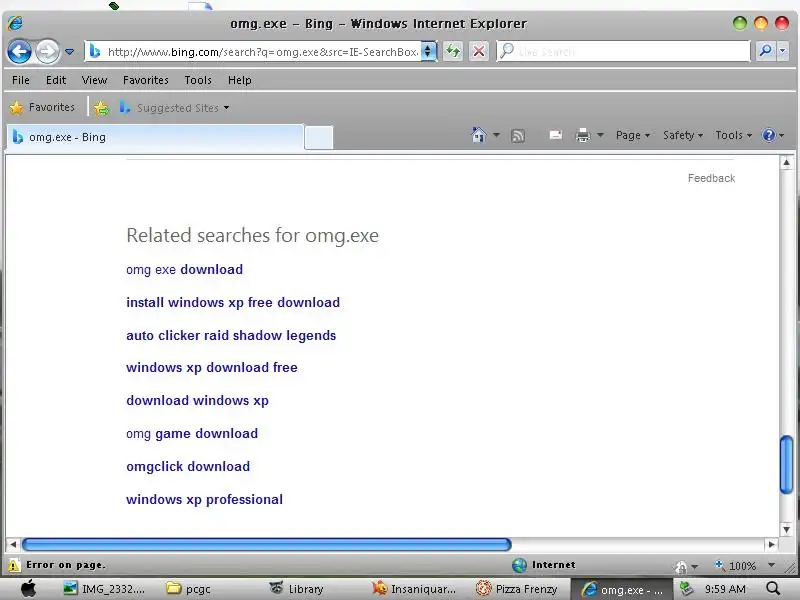
Task: Click the system tray icon beside clock
Action: click(x=686, y=589)
